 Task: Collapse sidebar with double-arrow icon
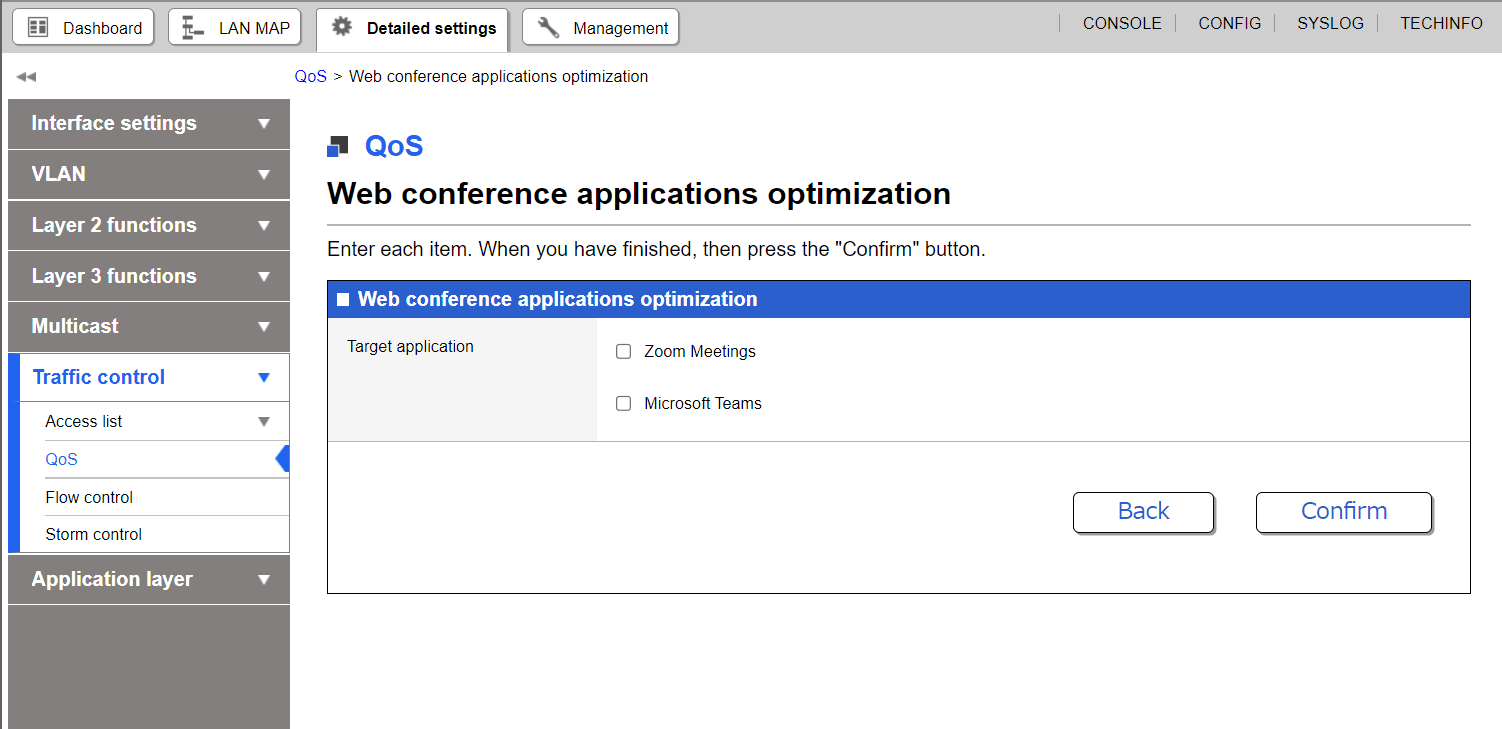pyautogui.click(x=26, y=77)
